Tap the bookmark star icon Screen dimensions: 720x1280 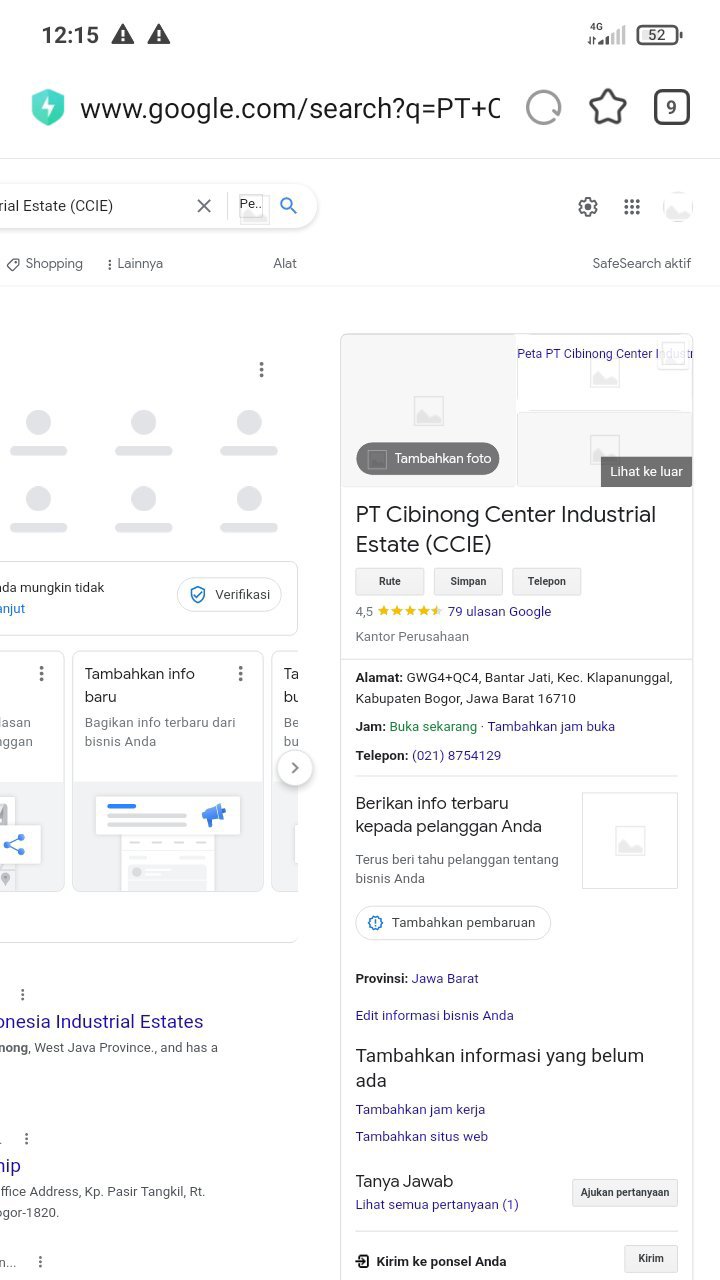[x=607, y=108]
